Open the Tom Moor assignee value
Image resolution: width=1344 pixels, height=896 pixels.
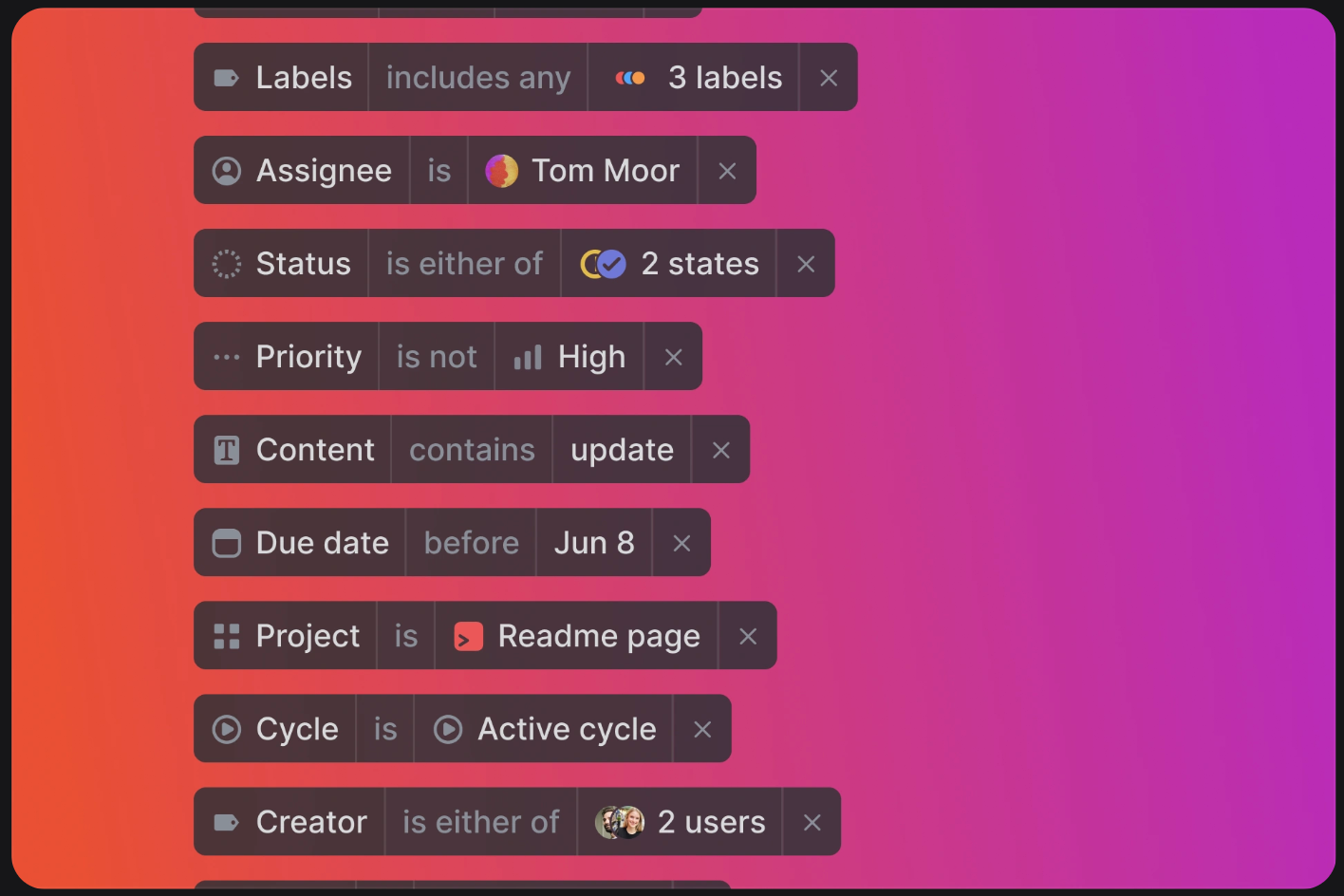click(583, 171)
